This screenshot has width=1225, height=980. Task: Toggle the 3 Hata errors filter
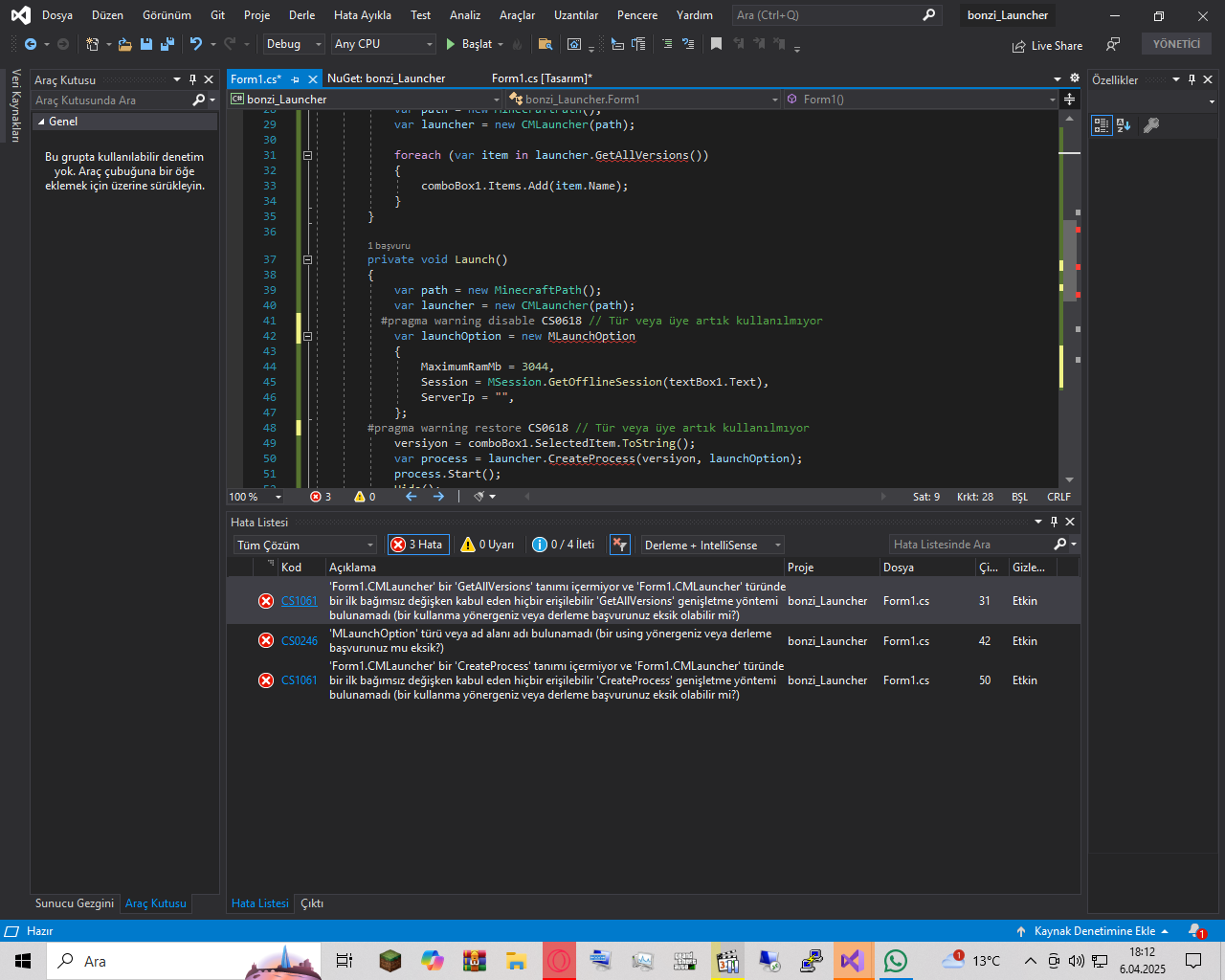pos(417,545)
